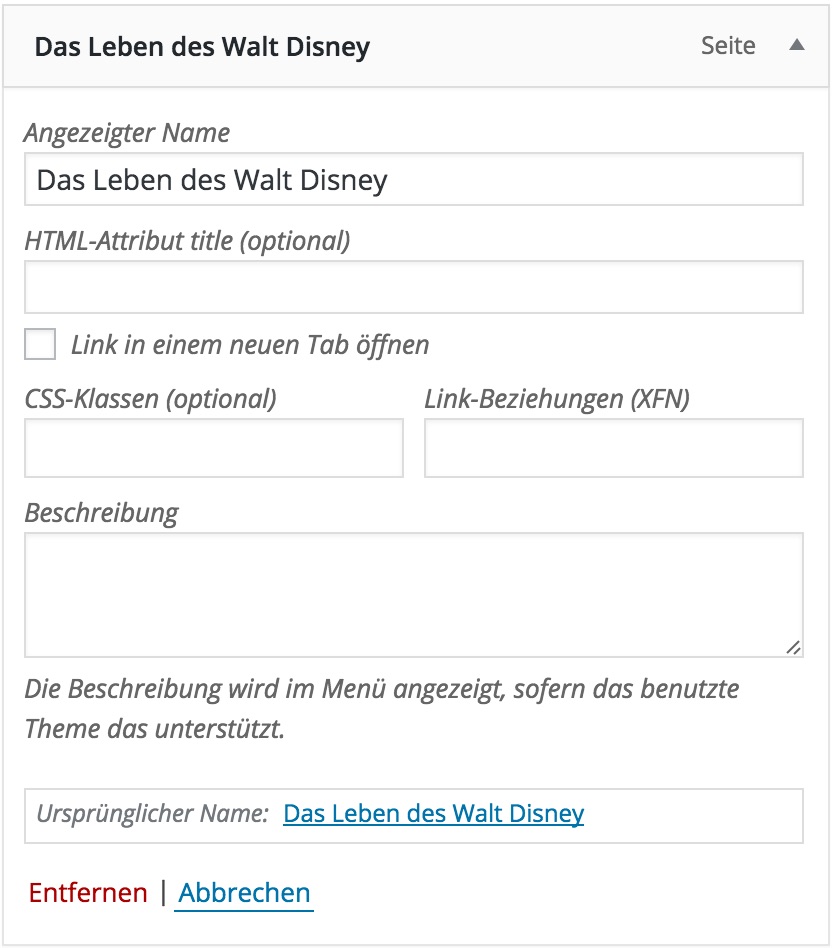832x948 pixels.
Task: Collapse the menu item with the triangle arrow
Action: (x=796, y=46)
